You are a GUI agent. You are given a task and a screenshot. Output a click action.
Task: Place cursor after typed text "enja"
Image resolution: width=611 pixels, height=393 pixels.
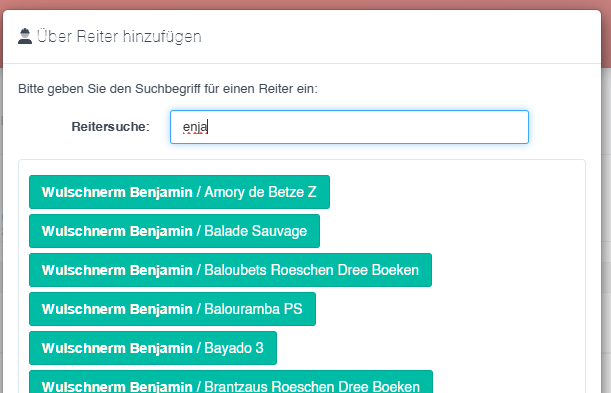click(208, 127)
